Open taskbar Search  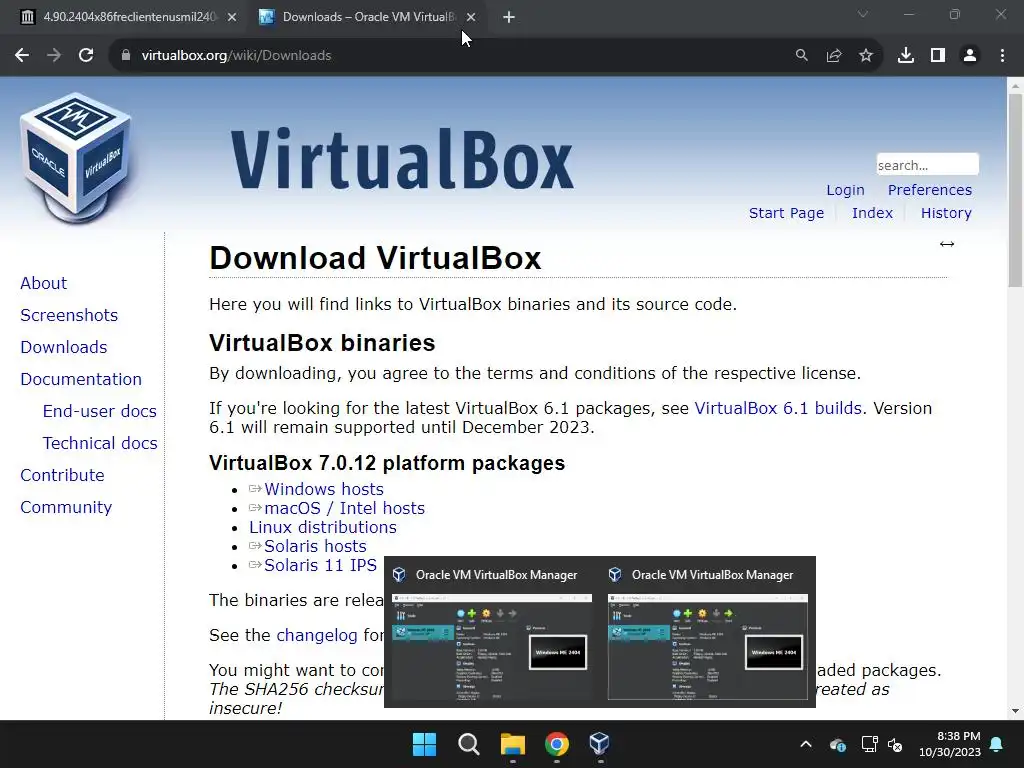(x=468, y=743)
